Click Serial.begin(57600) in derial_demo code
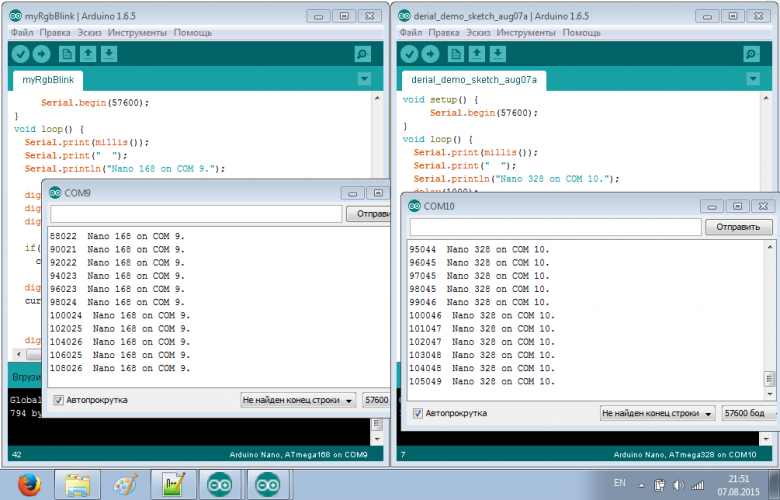 pos(484,113)
